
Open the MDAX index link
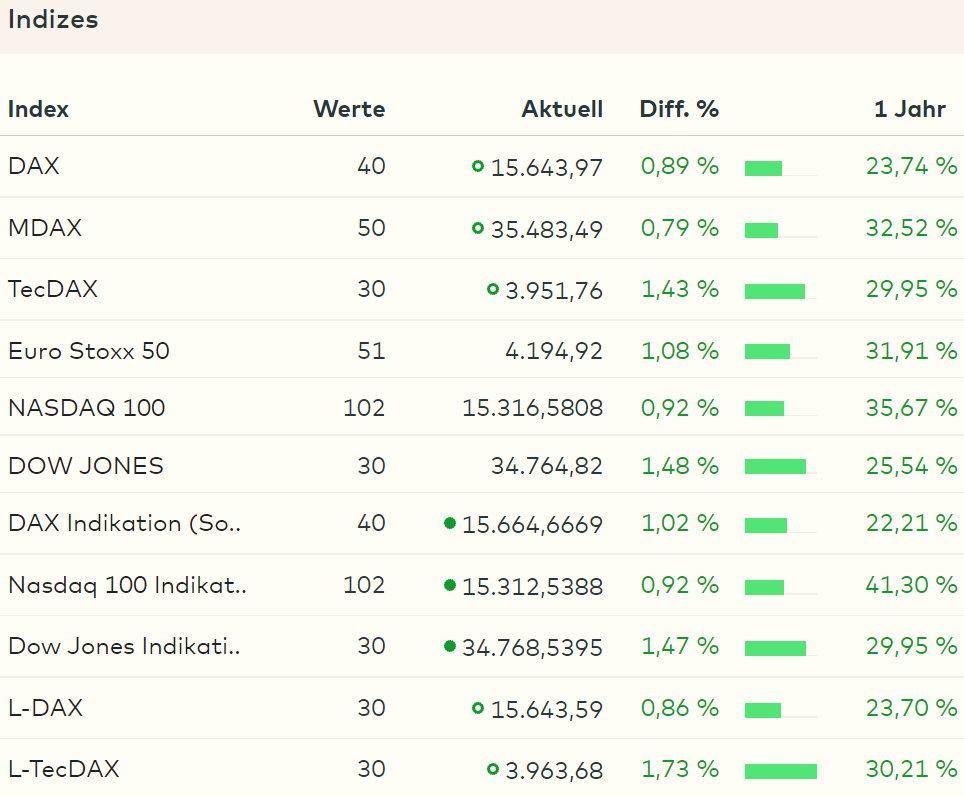coord(45,228)
